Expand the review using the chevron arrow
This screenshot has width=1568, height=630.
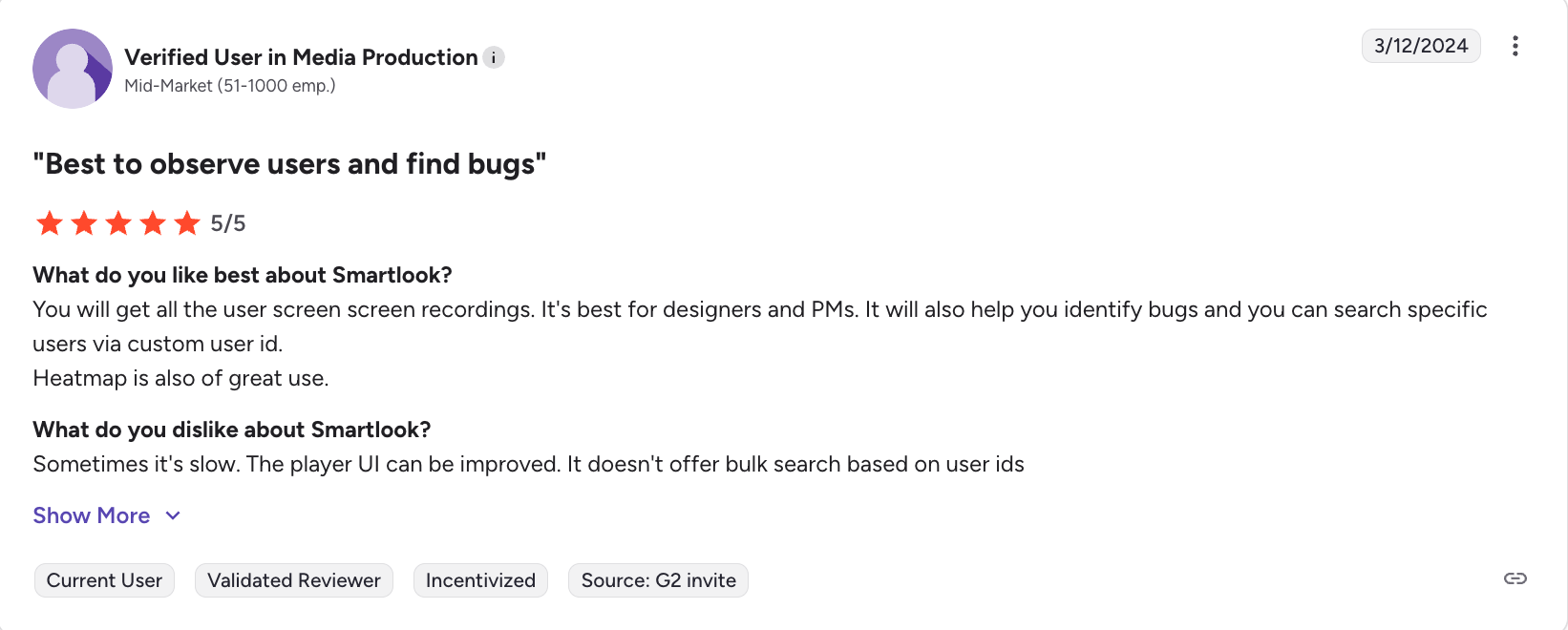click(x=173, y=515)
